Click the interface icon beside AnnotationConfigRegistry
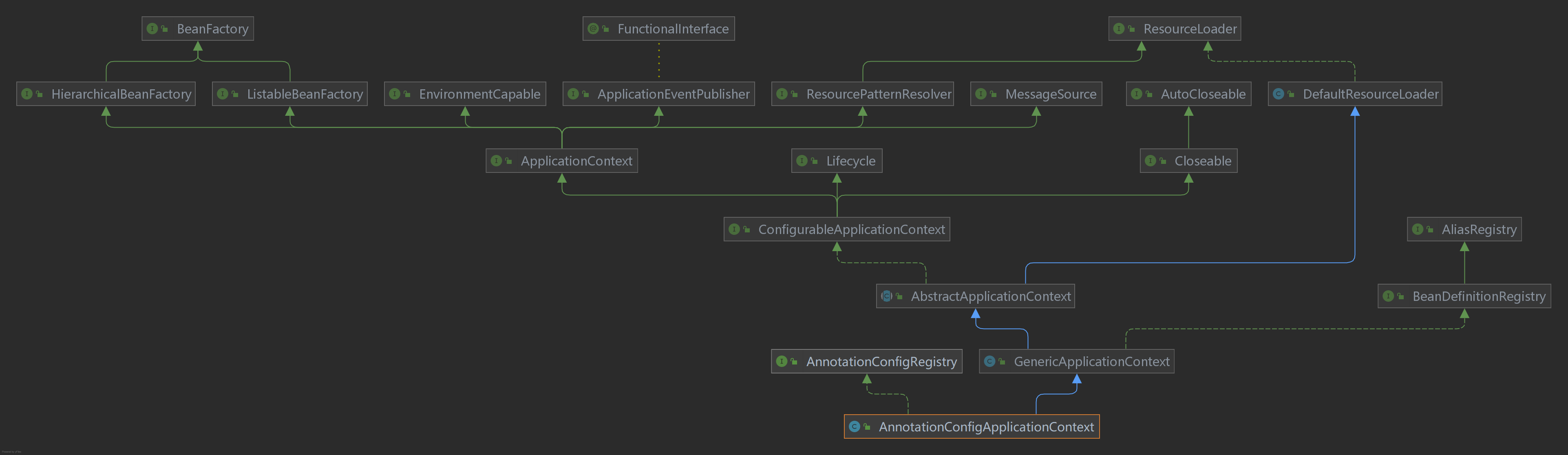Viewport: 1568px width, 455px height. click(x=782, y=361)
